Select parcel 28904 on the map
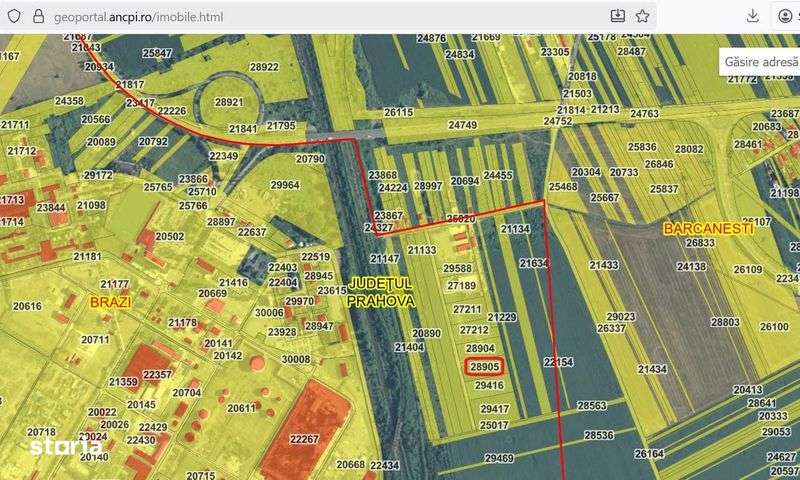This screenshot has width=800, height=480. 480,348
